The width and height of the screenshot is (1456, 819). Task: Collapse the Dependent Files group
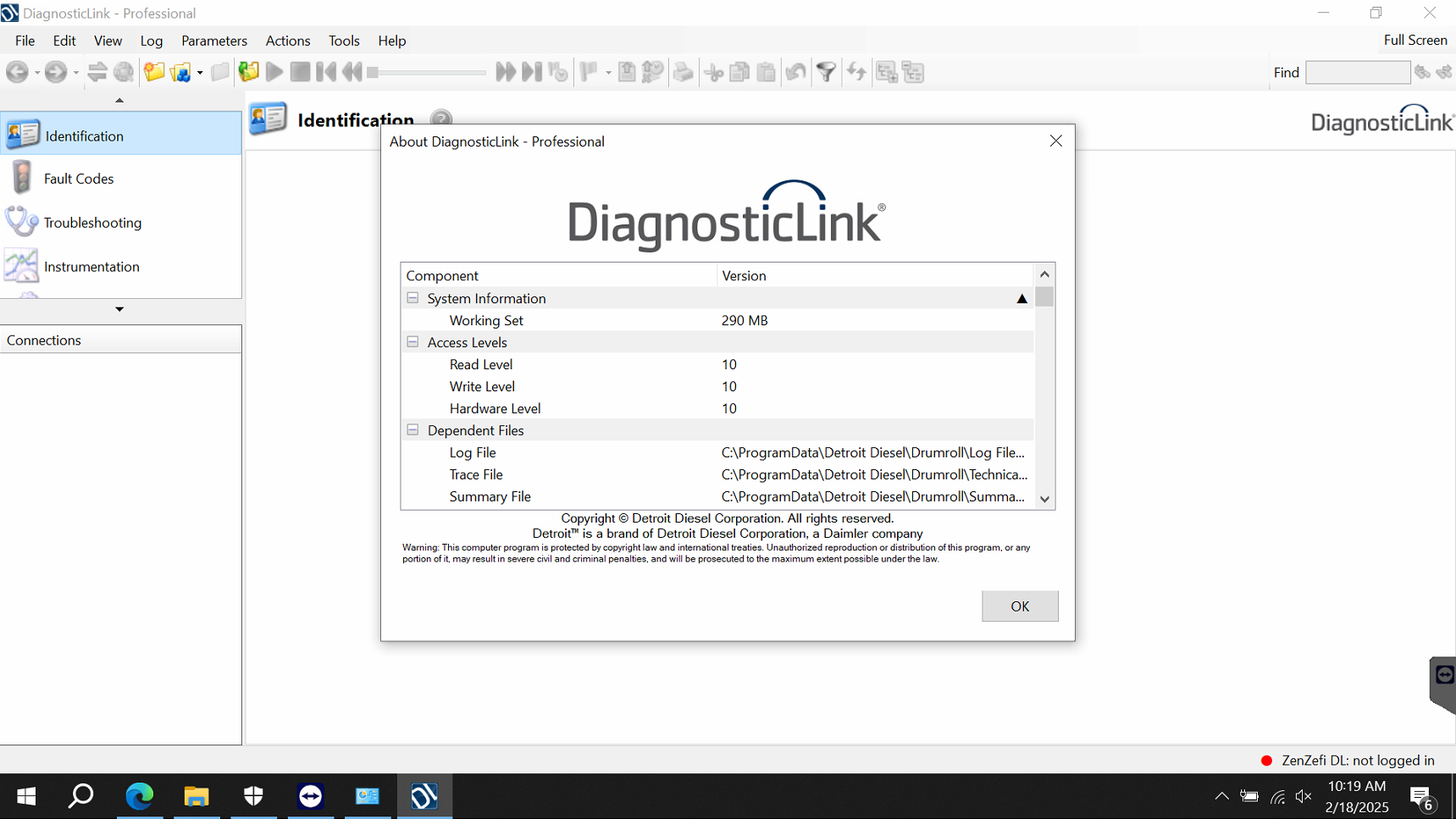(x=412, y=430)
